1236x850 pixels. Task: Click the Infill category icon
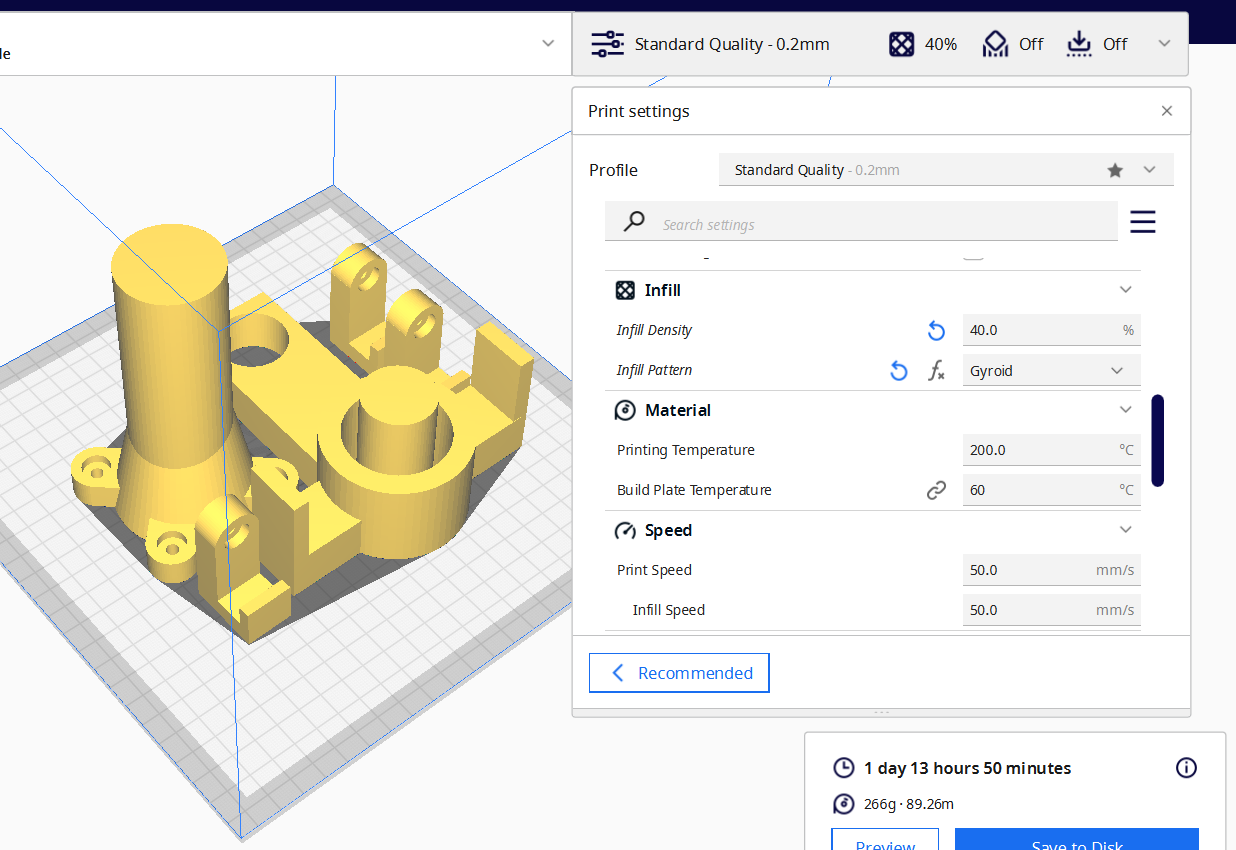coord(625,290)
